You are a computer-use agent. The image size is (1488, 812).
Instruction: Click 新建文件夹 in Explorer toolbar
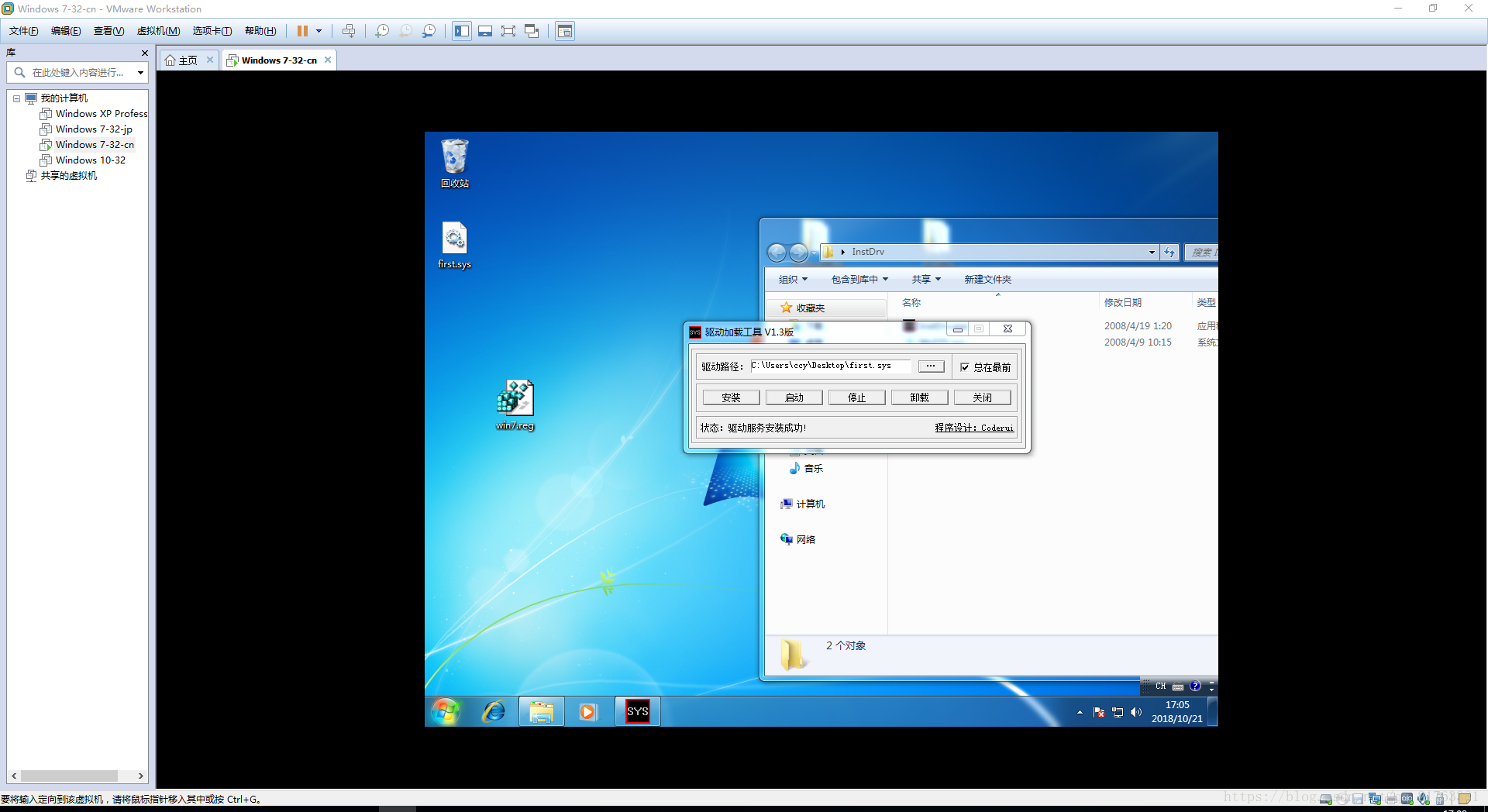987,280
